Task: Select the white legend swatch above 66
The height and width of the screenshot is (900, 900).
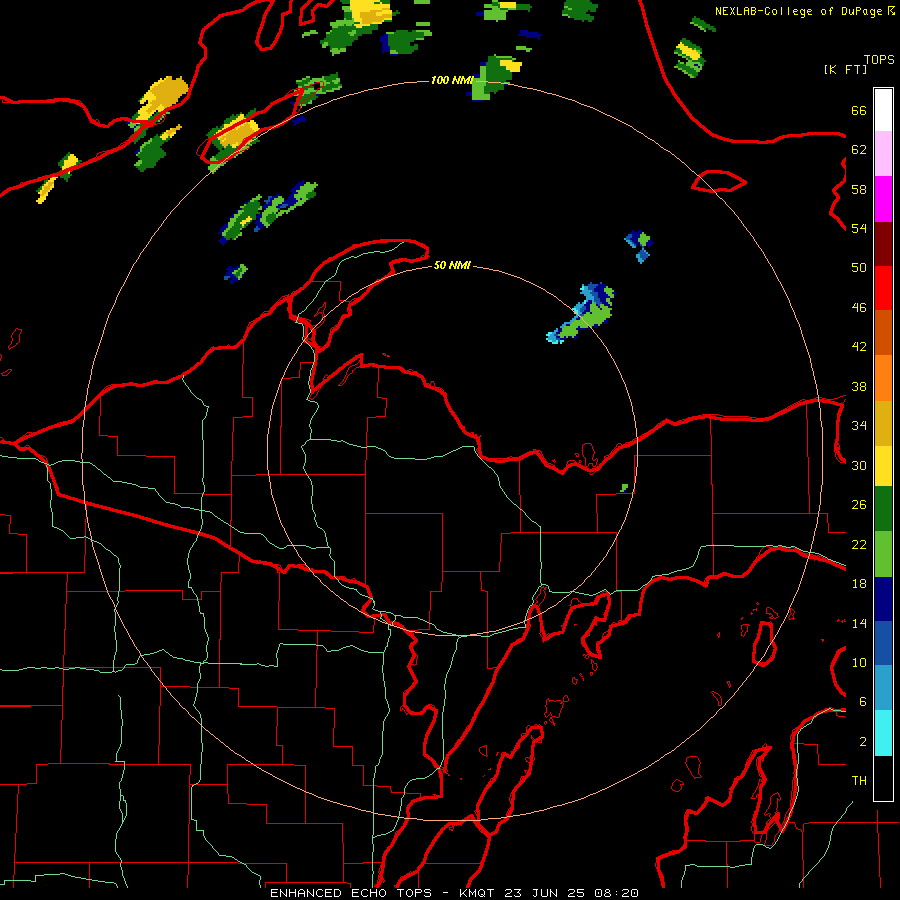Action: [883, 110]
